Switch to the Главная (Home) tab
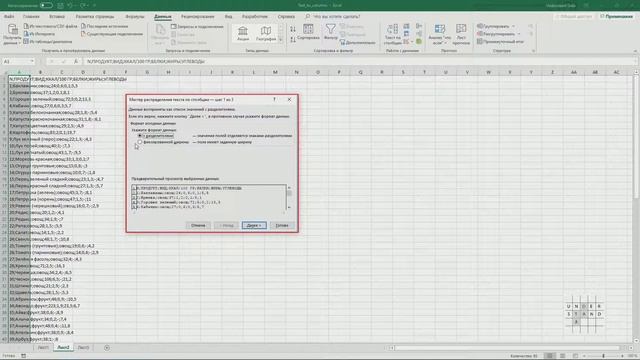Viewport: 640px width, 360px height. pyautogui.click(x=31, y=17)
